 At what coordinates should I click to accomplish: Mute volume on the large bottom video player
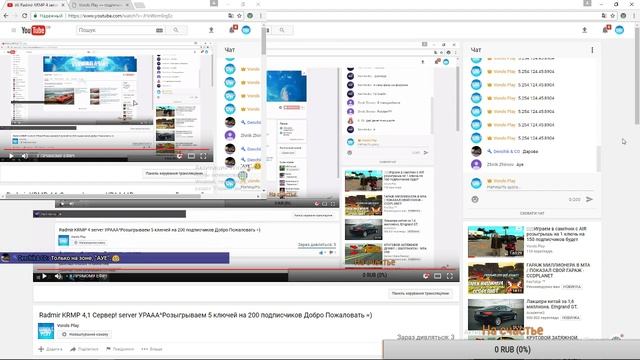point(58,276)
